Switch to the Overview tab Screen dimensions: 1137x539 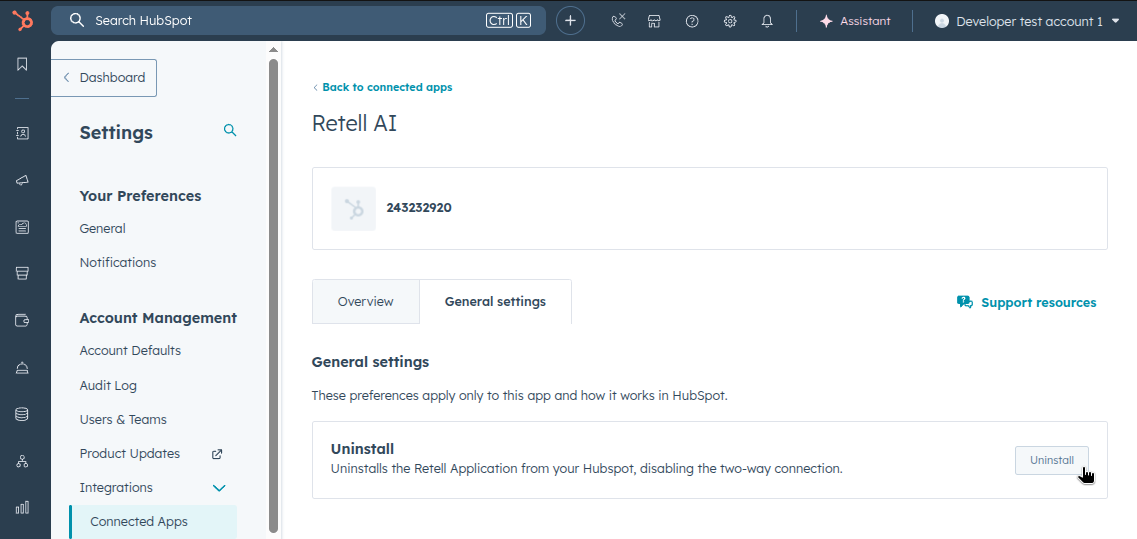coord(365,302)
